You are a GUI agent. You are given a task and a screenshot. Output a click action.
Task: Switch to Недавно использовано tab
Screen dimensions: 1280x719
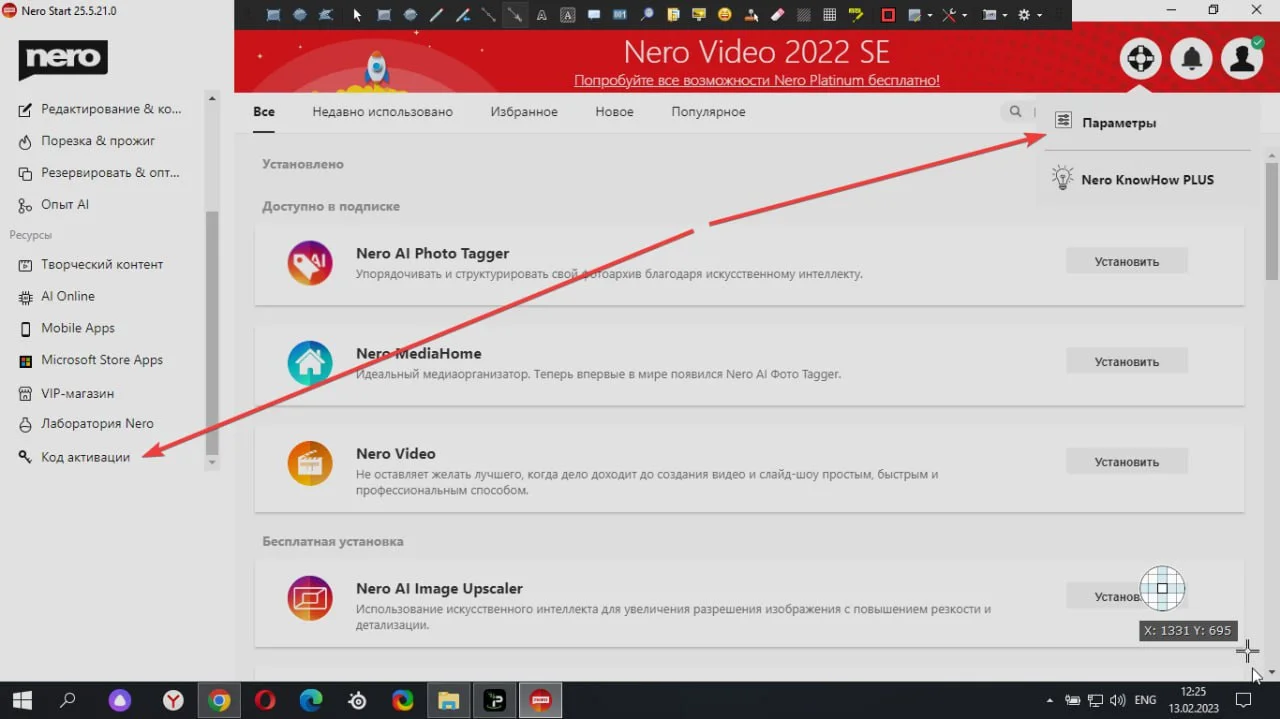pyautogui.click(x=382, y=112)
